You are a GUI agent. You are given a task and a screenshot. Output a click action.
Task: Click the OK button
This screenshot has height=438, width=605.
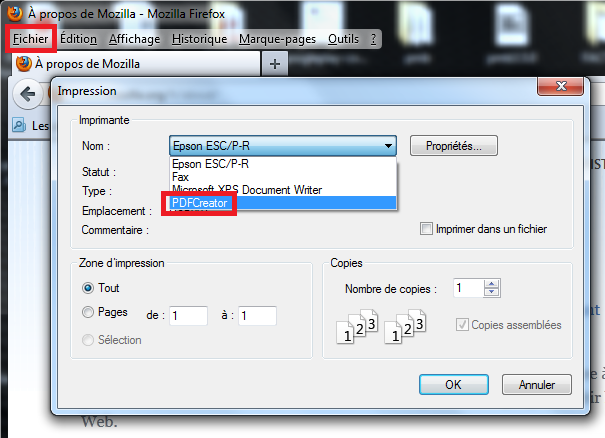[454, 384]
